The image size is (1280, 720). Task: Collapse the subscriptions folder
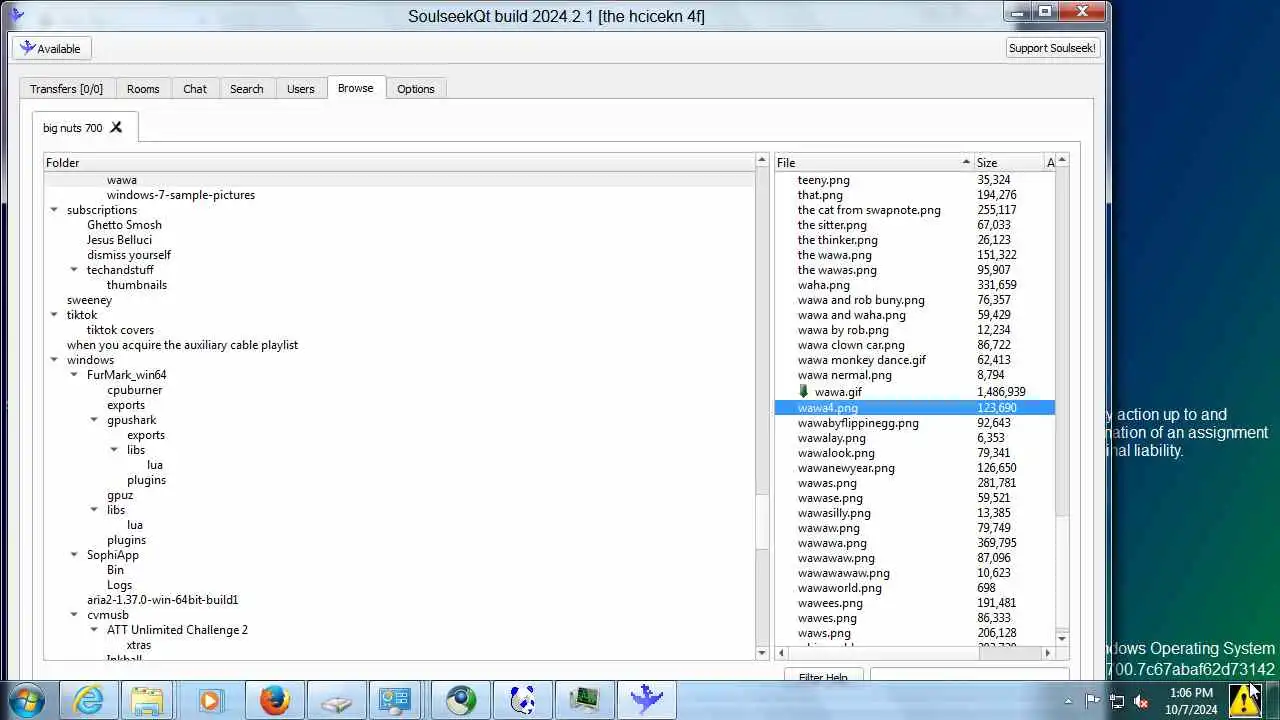click(54, 210)
